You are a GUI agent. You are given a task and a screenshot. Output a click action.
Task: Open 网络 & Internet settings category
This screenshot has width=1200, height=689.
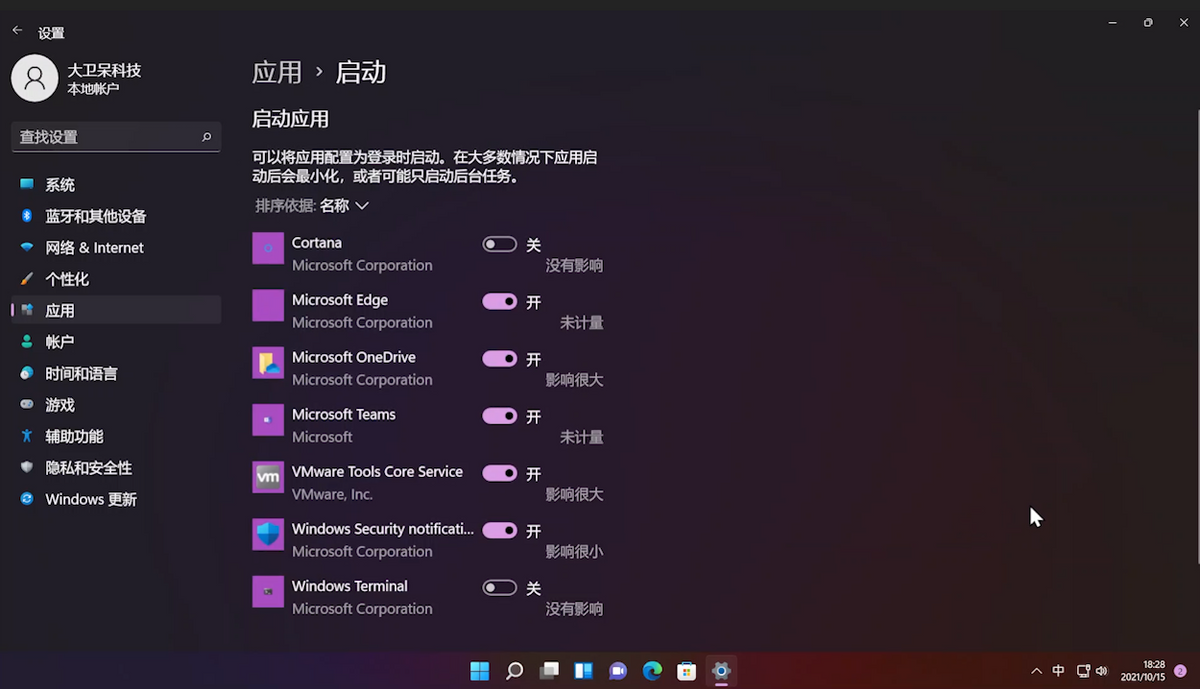[116, 248]
